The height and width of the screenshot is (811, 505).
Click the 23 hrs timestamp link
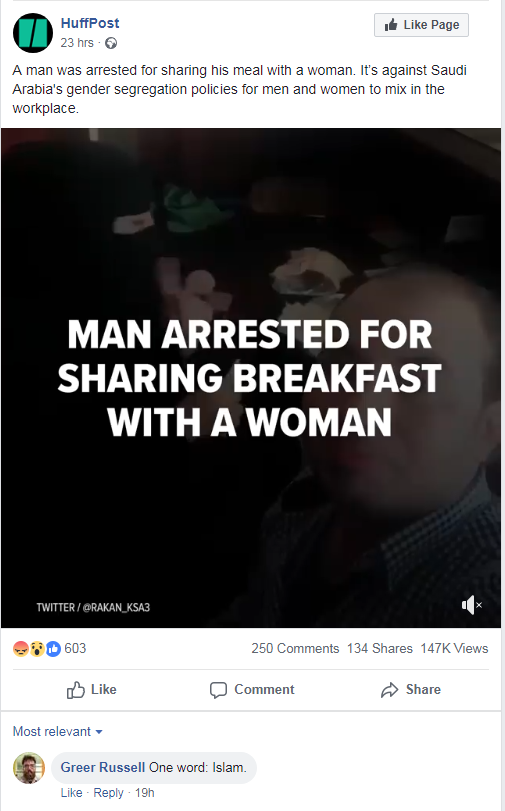point(77,43)
